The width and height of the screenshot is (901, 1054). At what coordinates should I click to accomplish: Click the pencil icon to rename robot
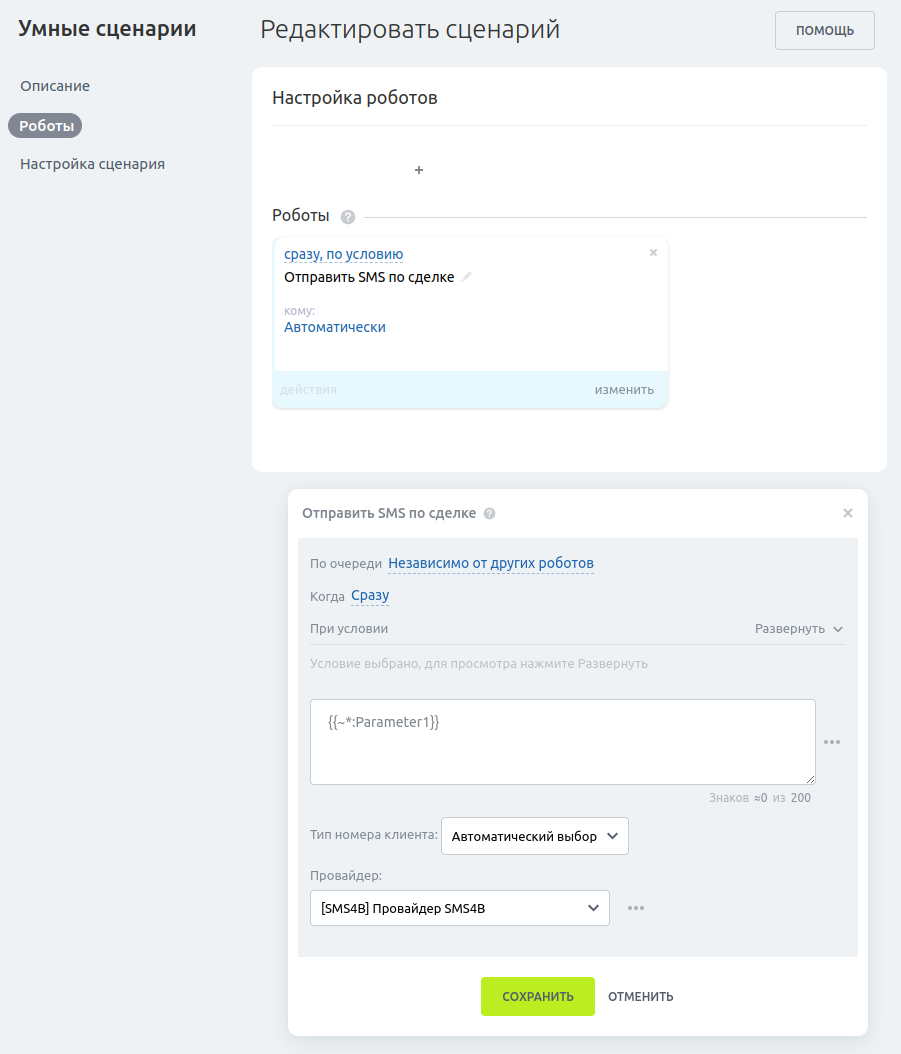pos(466,277)
